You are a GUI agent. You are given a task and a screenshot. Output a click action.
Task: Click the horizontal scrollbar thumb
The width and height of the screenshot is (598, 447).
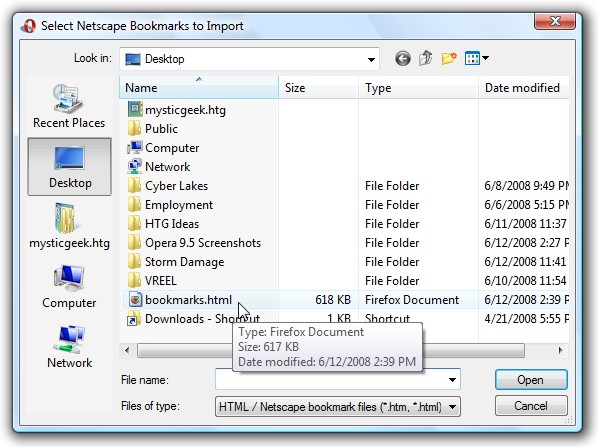click(331, 350)
